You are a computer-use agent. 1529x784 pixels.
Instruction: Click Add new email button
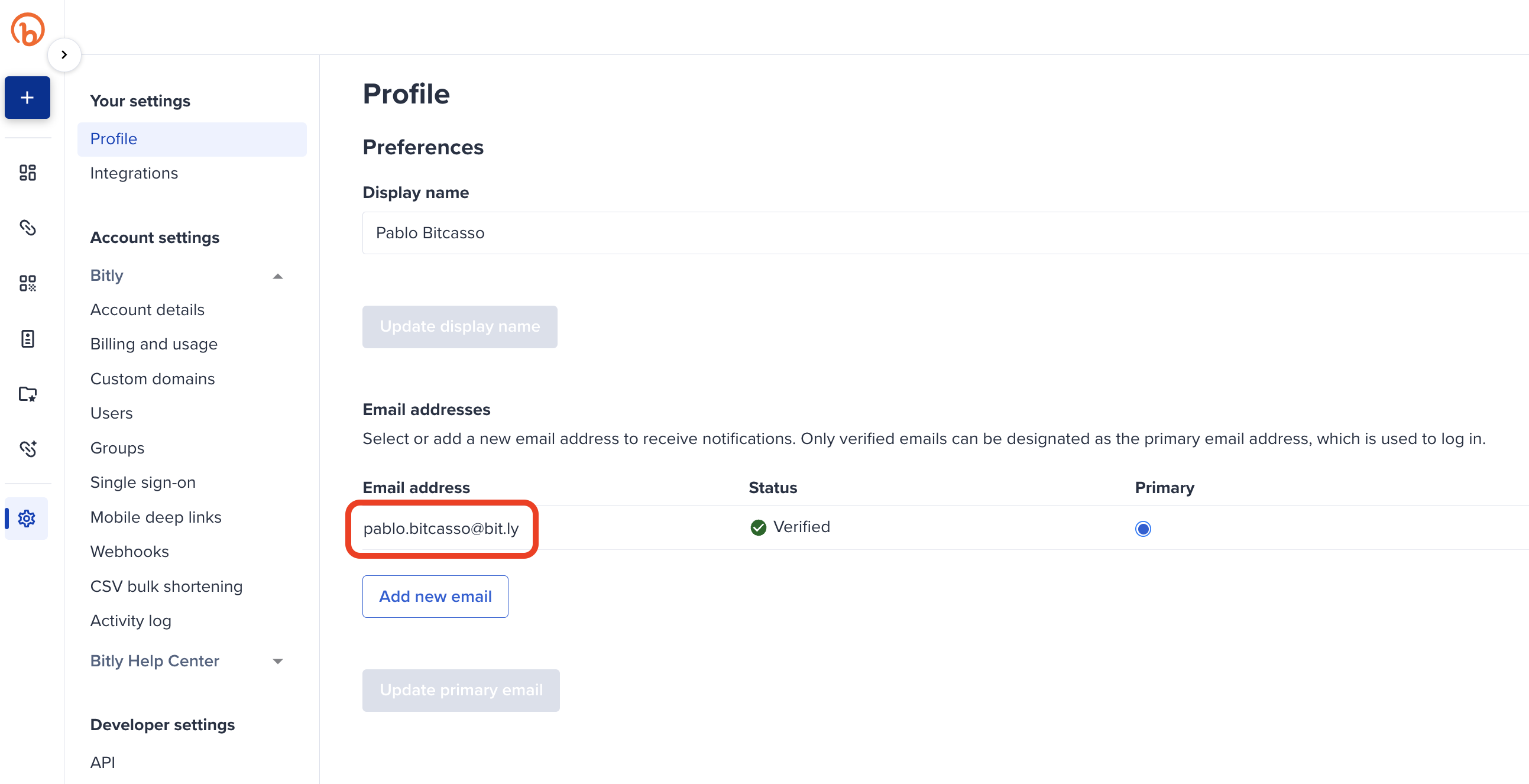pos(435,597)
